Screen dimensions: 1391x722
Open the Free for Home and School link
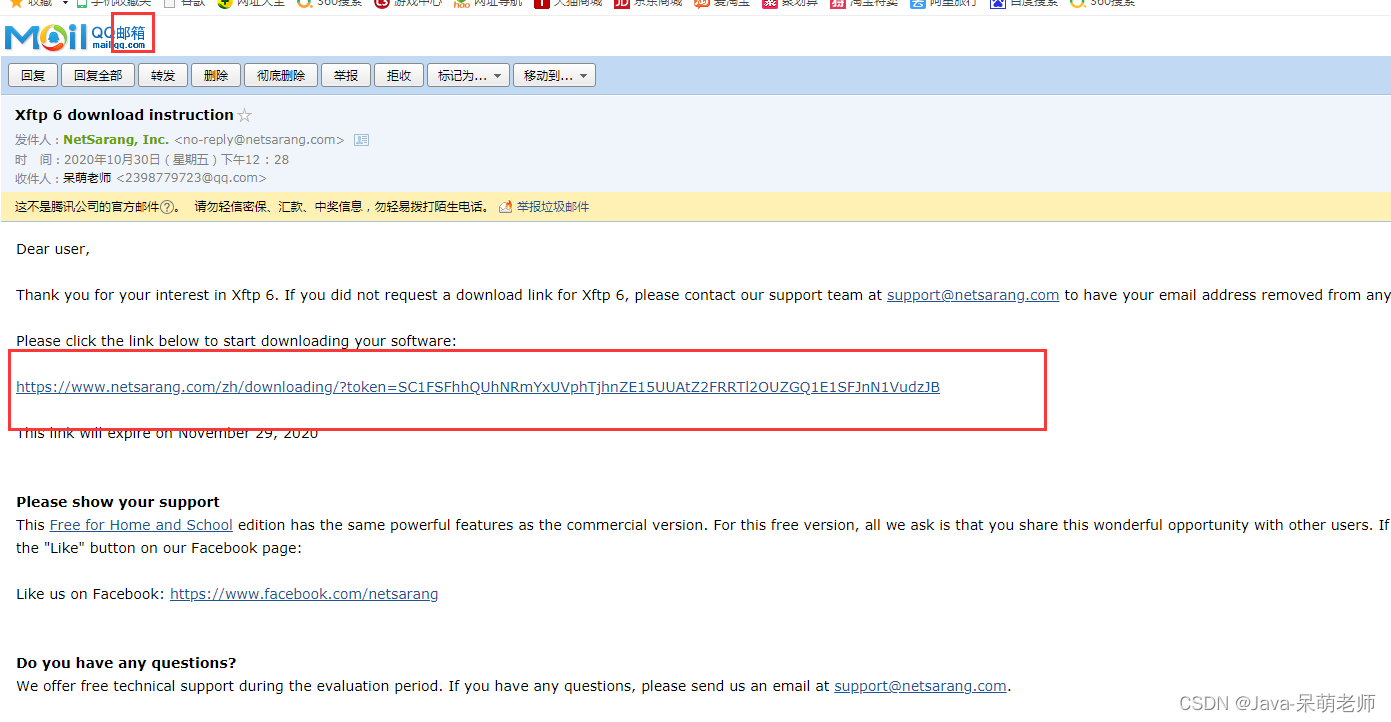tap(141, 525)
